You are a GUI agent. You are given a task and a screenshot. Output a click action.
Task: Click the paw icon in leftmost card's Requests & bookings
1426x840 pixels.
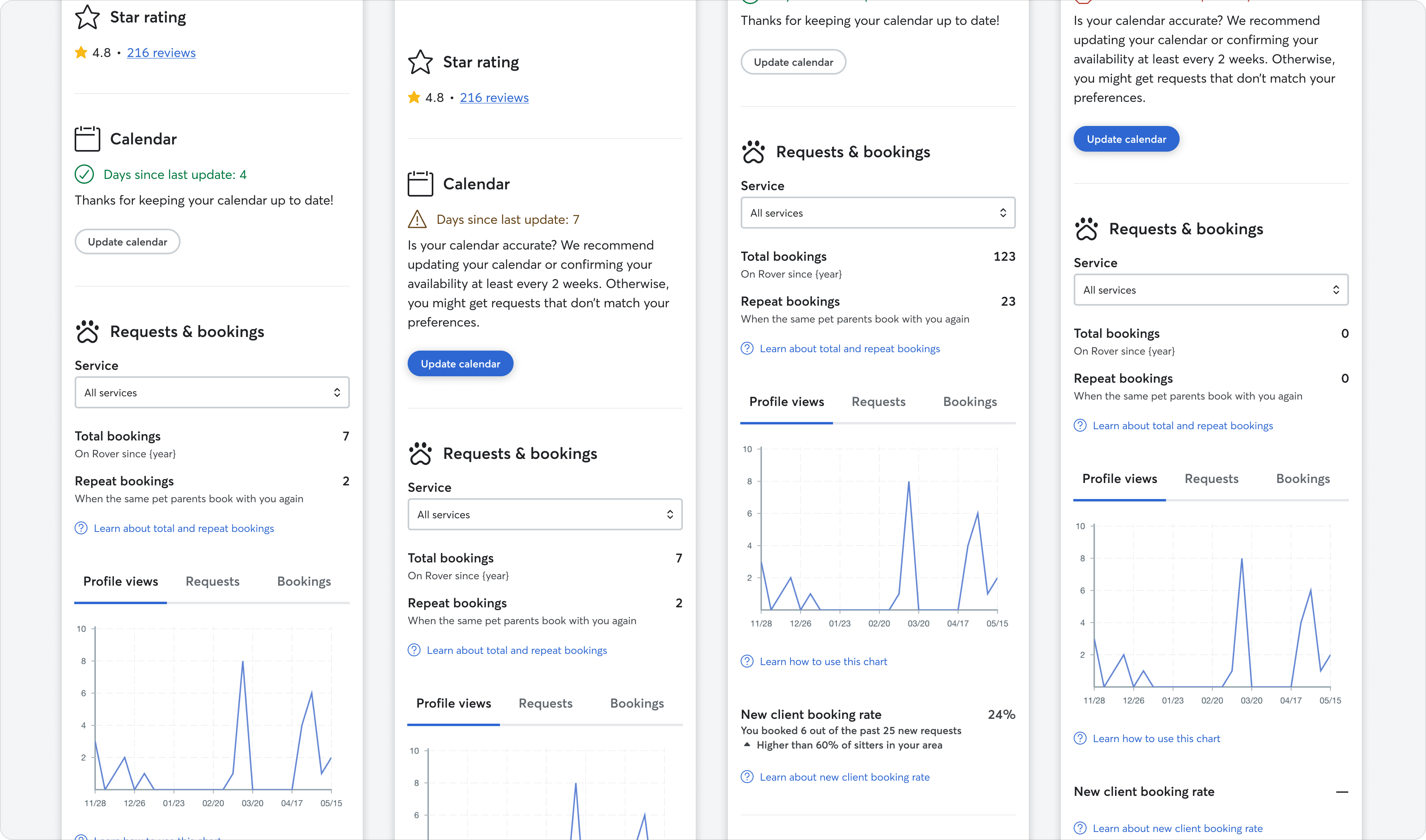[x=87, y=331]
